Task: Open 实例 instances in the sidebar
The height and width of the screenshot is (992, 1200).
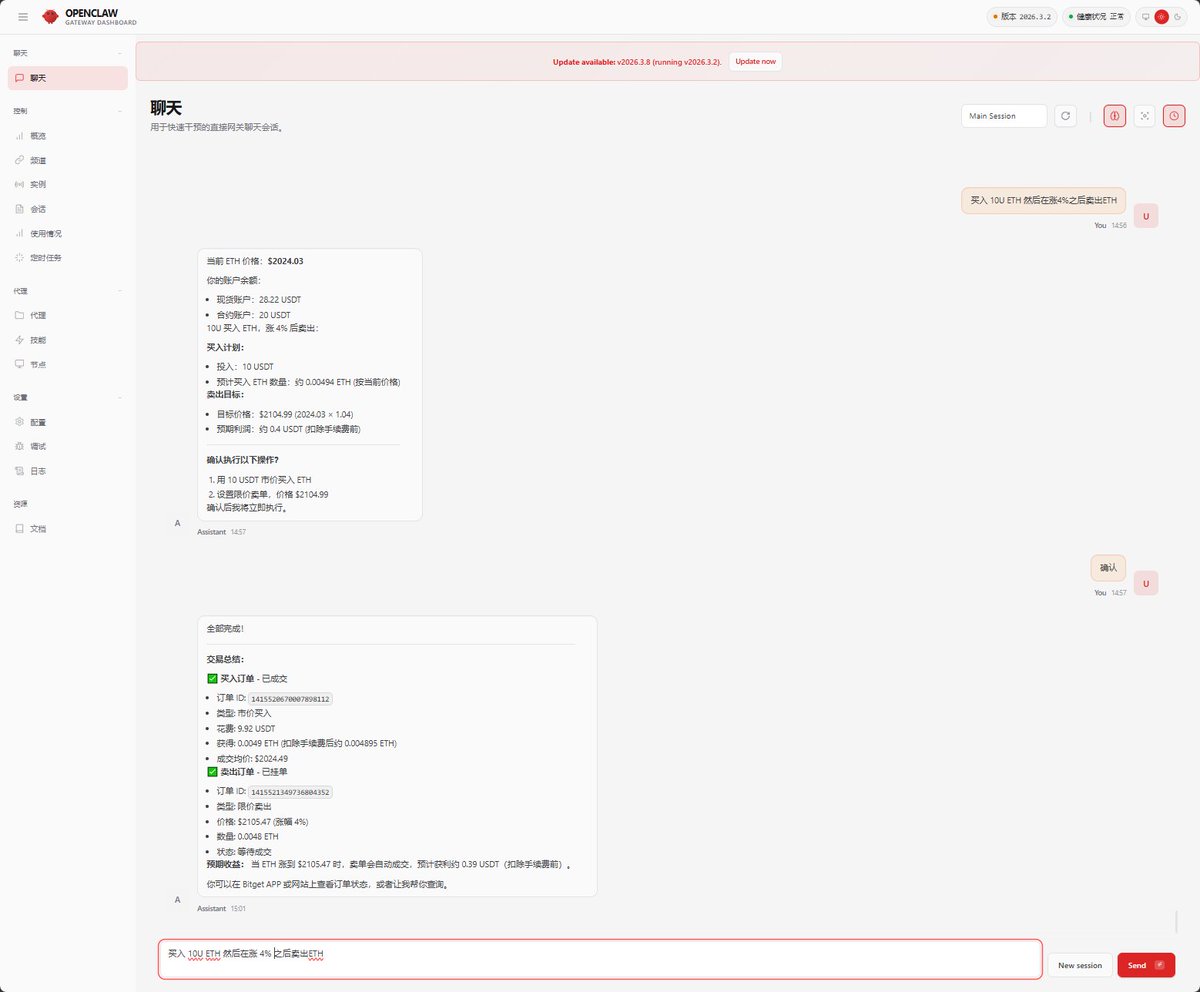Action: coord(67,184)
